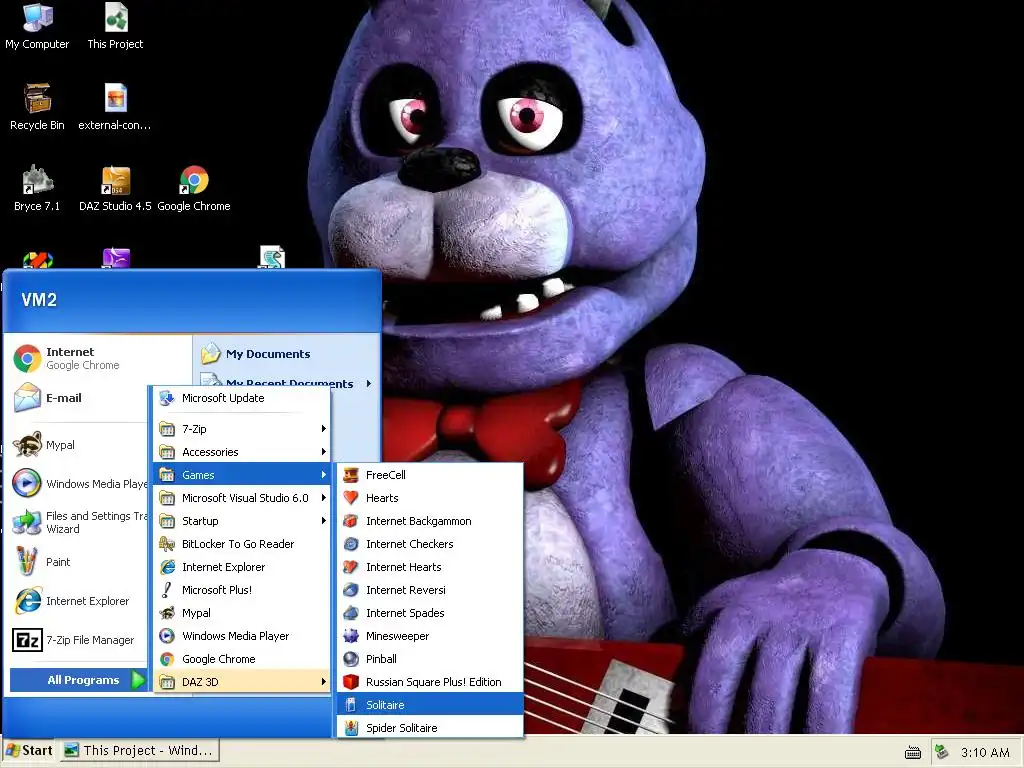Screen dimensions: 1024x768
Task: Expand Microsoft Visual Studio 6.0 folder
Action: [x=242, y=498]
